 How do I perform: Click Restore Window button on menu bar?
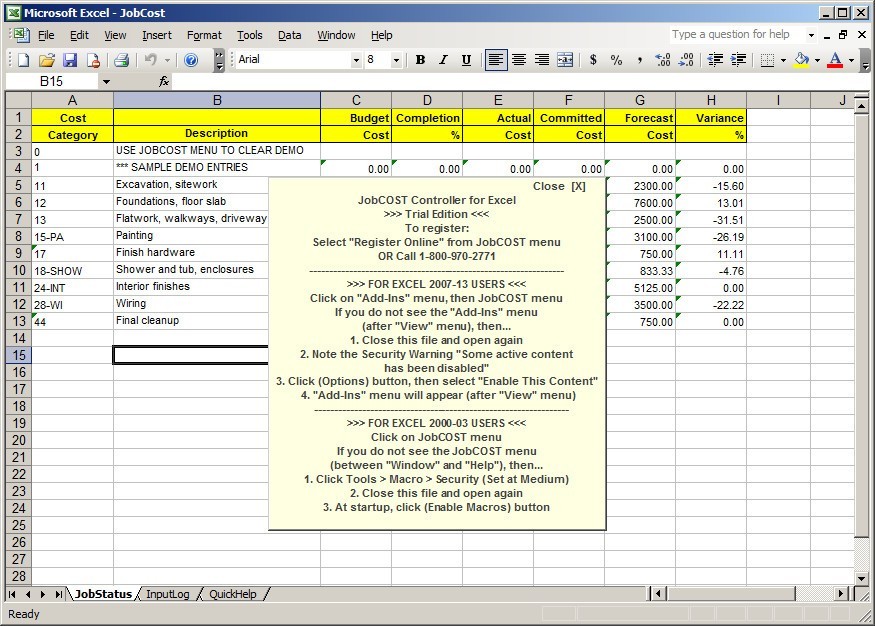point(844,35)
